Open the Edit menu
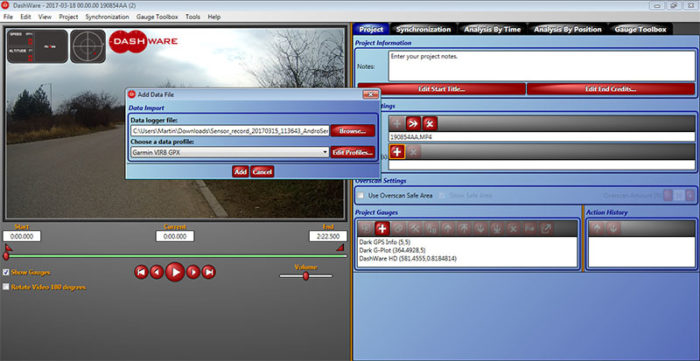Screen dimensions: 700x361 click(x=25, y=17)
